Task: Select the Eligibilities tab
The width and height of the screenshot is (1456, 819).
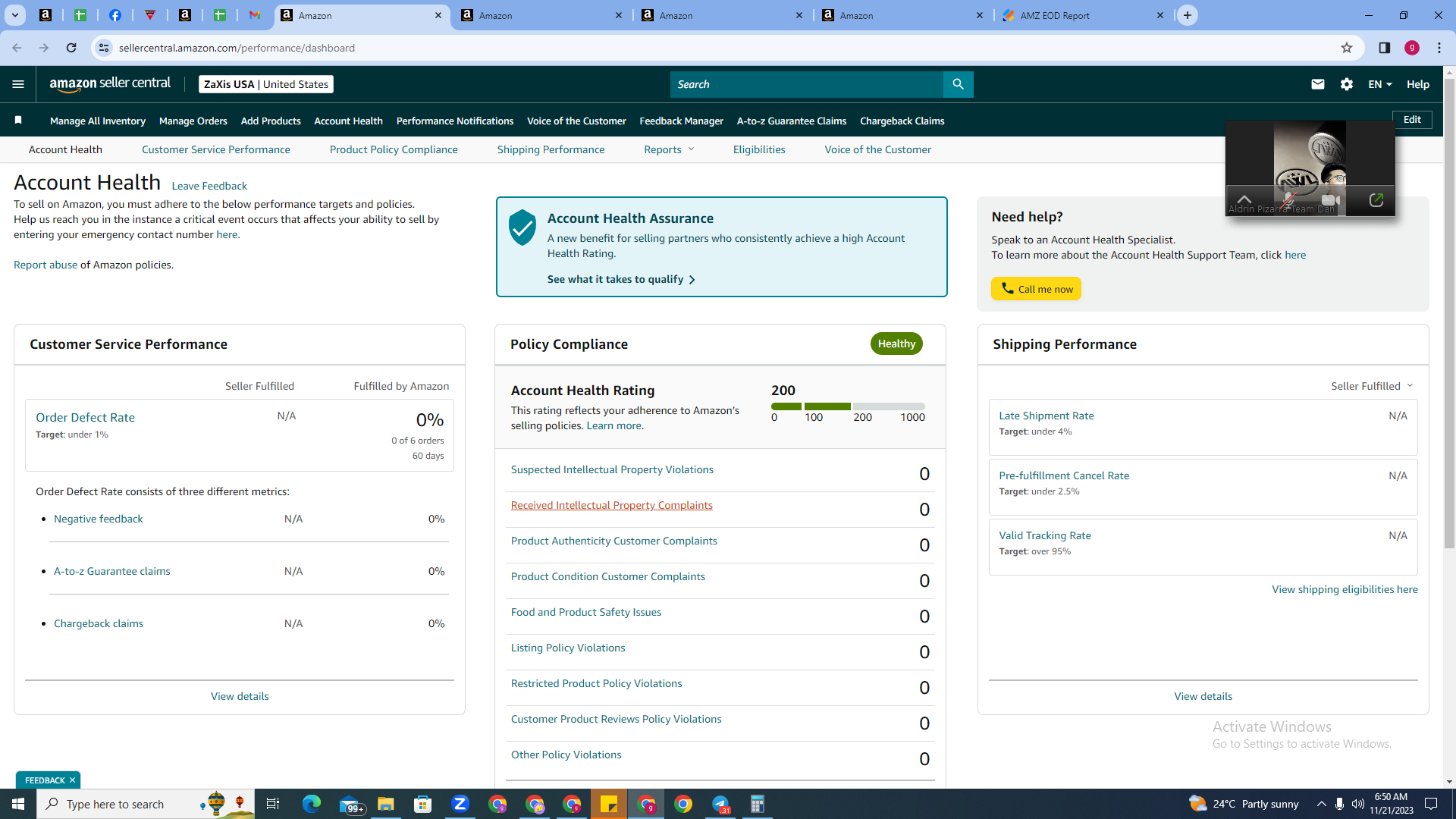Action: tap(759, 149)
